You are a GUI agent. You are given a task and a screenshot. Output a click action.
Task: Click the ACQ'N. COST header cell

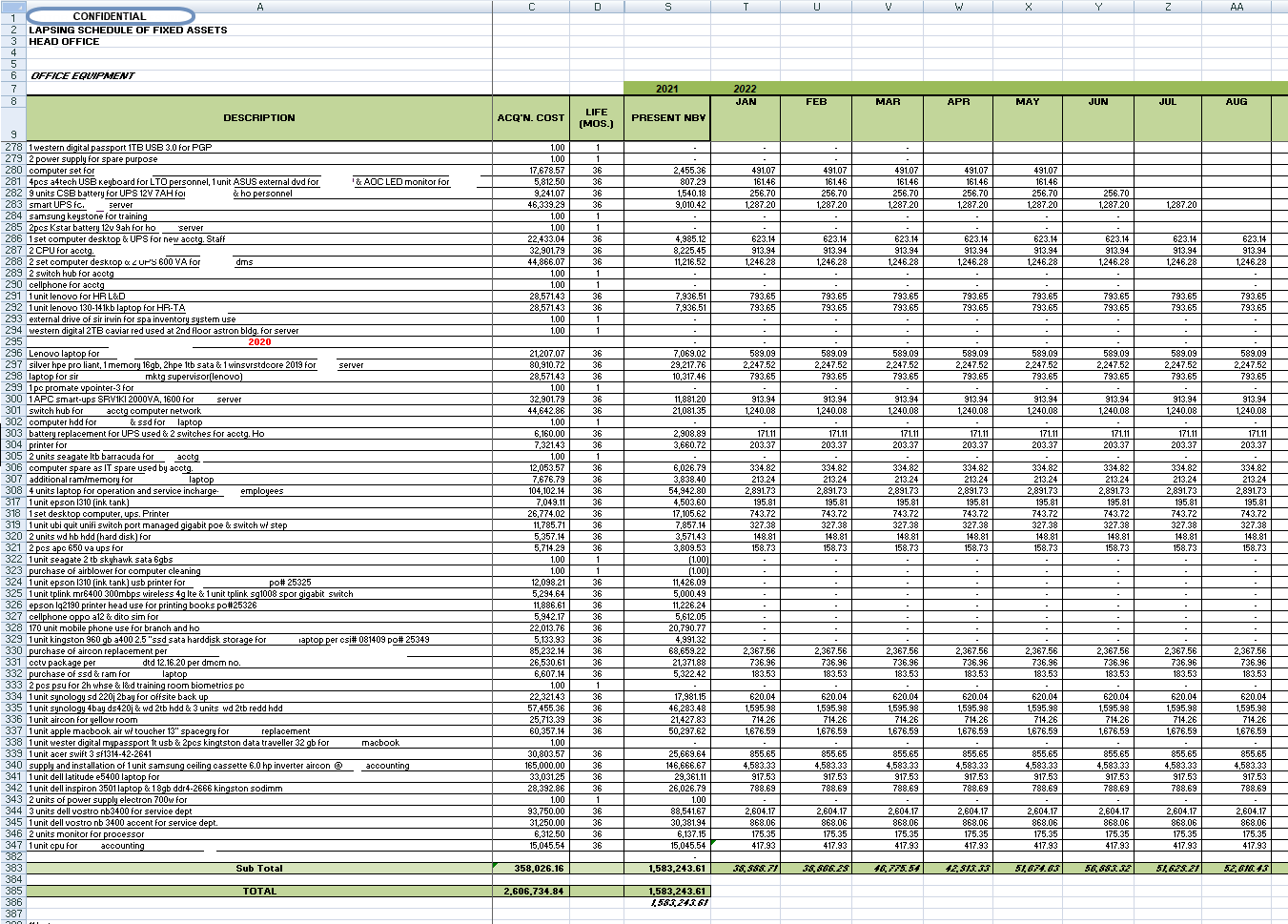[531, 118]
